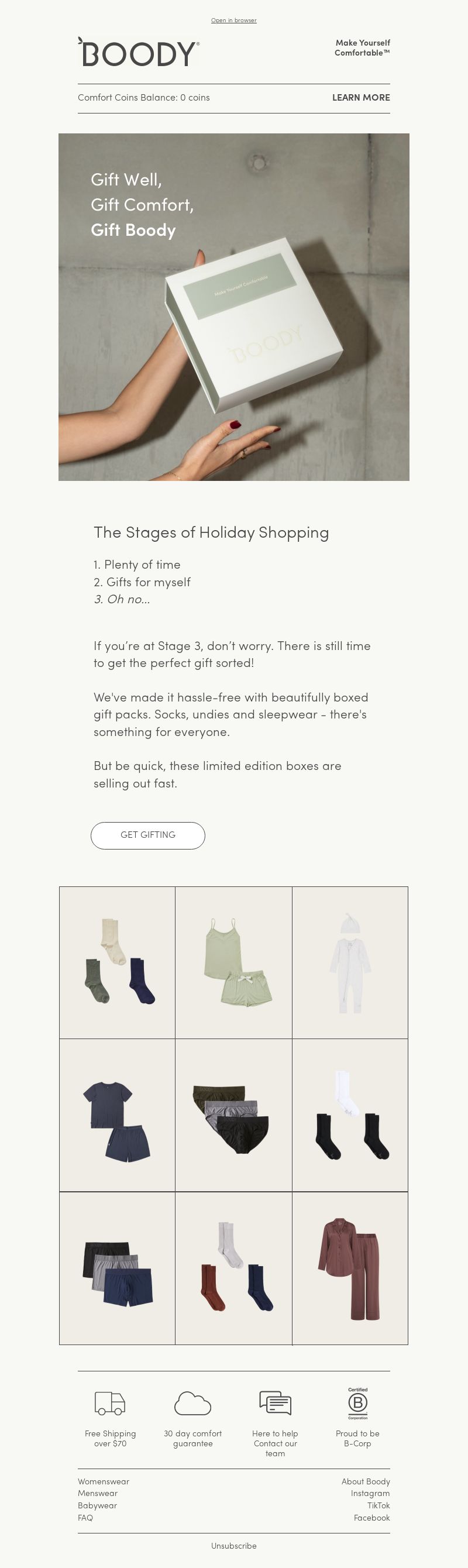
Task: Open the gift box hero image
Action: click(233, 307)
